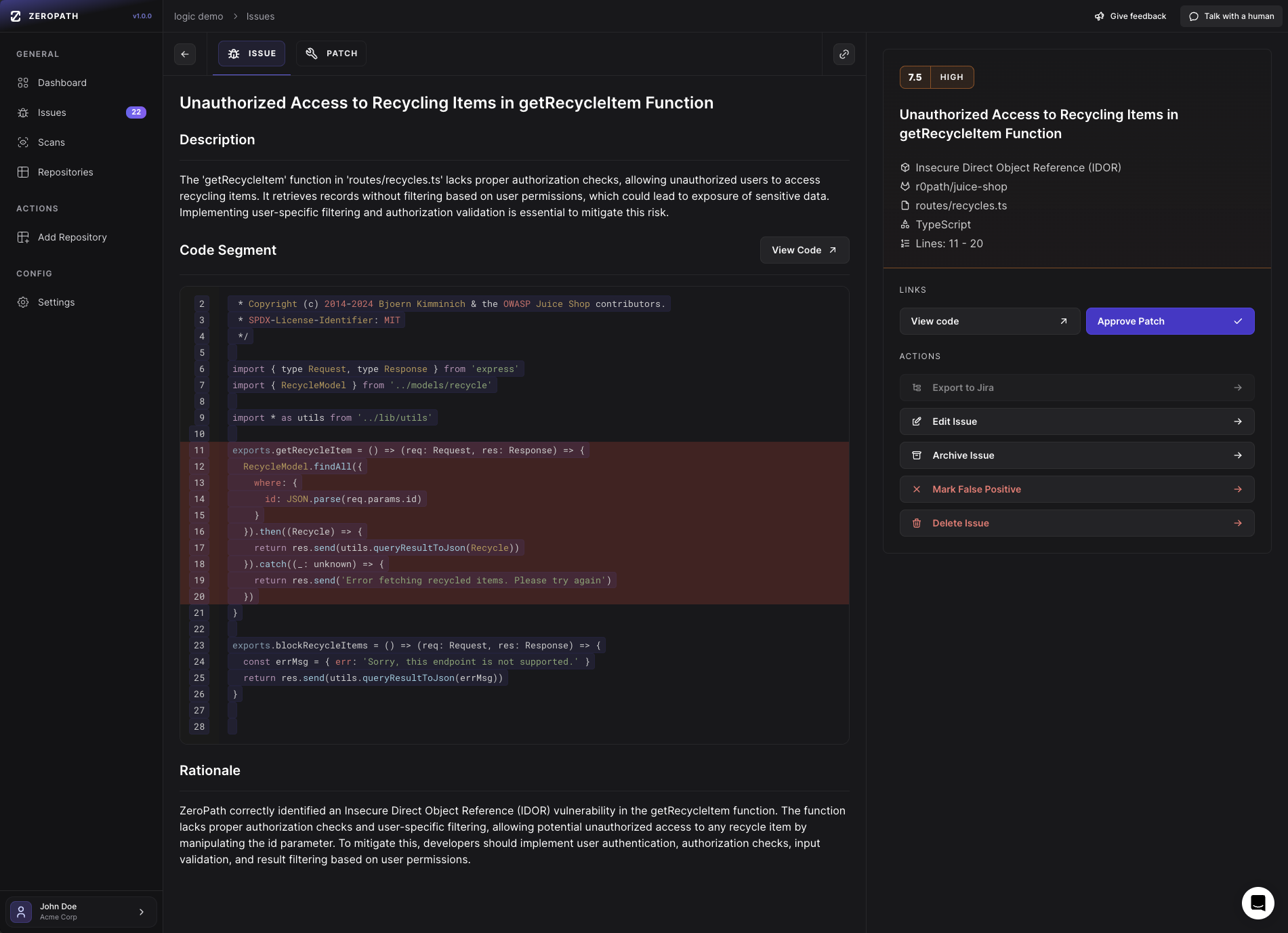The image size is (1288, 933).
Task: Click the chat bubble icon in Talk button
Action: [1194, 16]
